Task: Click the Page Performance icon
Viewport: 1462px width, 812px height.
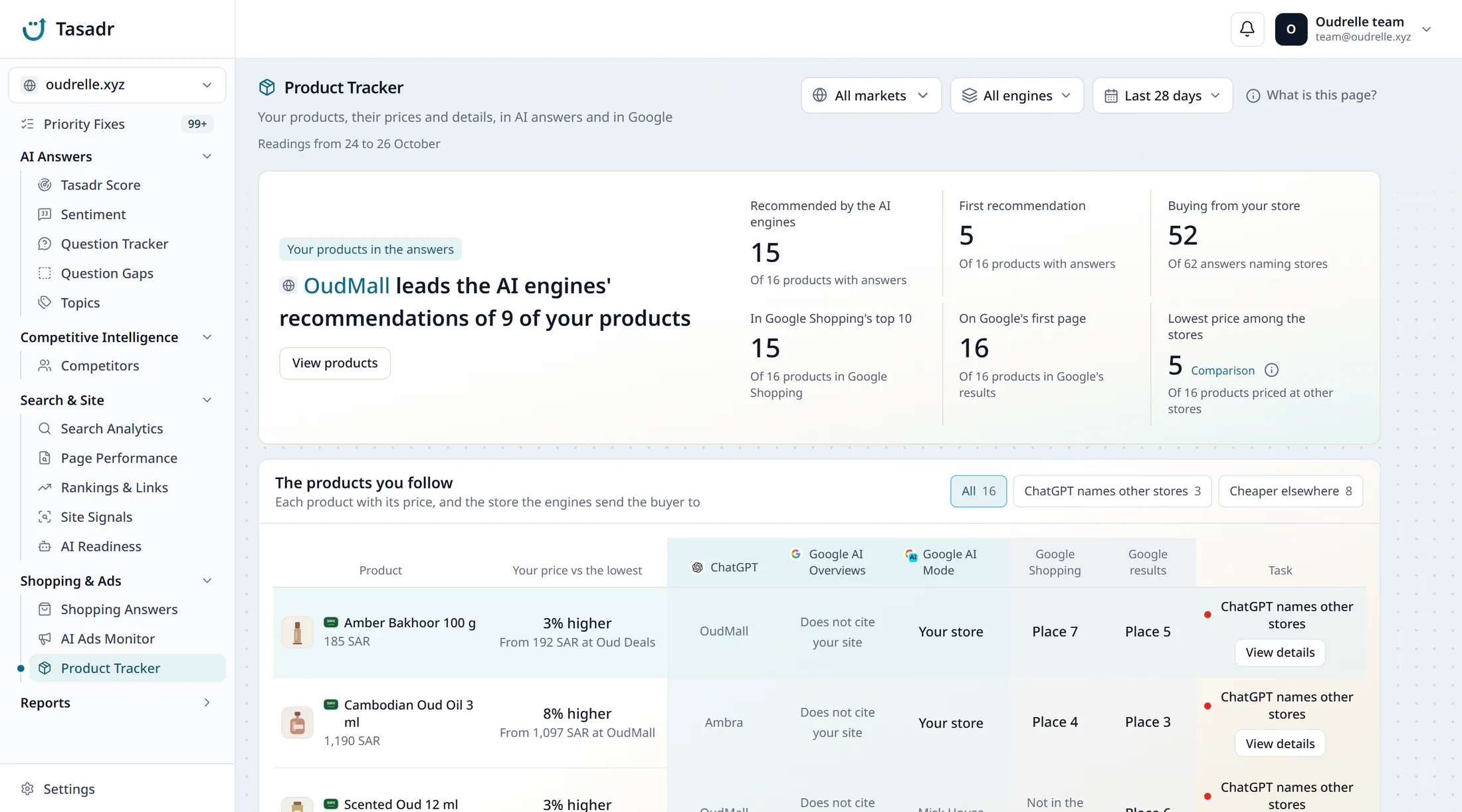Action: click(x=45, y=458)
